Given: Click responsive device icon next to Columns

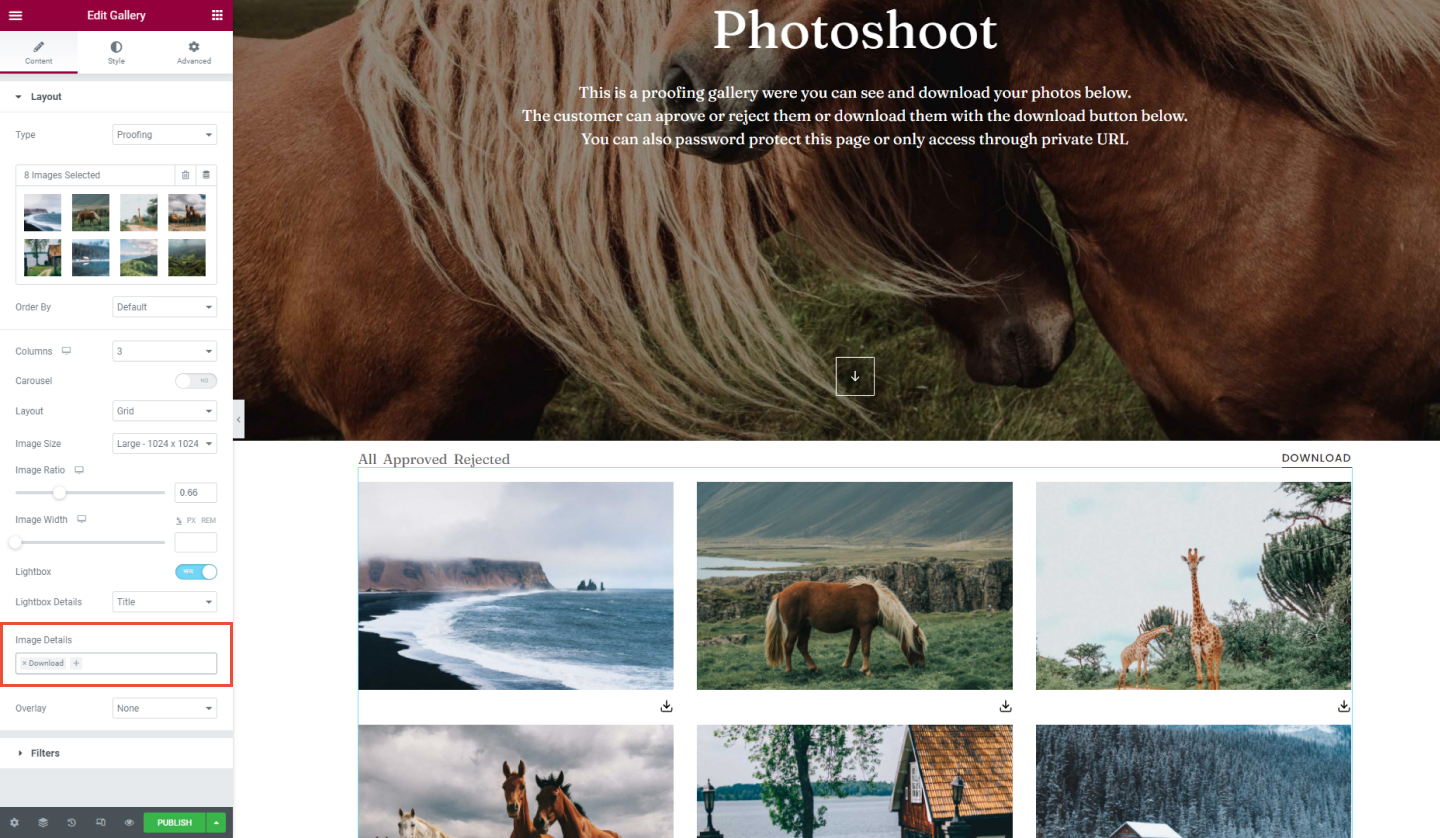Looking at the screenshot, I should pos(67,351).
